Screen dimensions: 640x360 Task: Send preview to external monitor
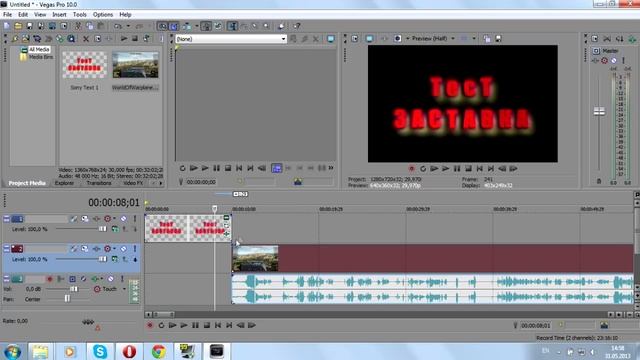[369, 39]
